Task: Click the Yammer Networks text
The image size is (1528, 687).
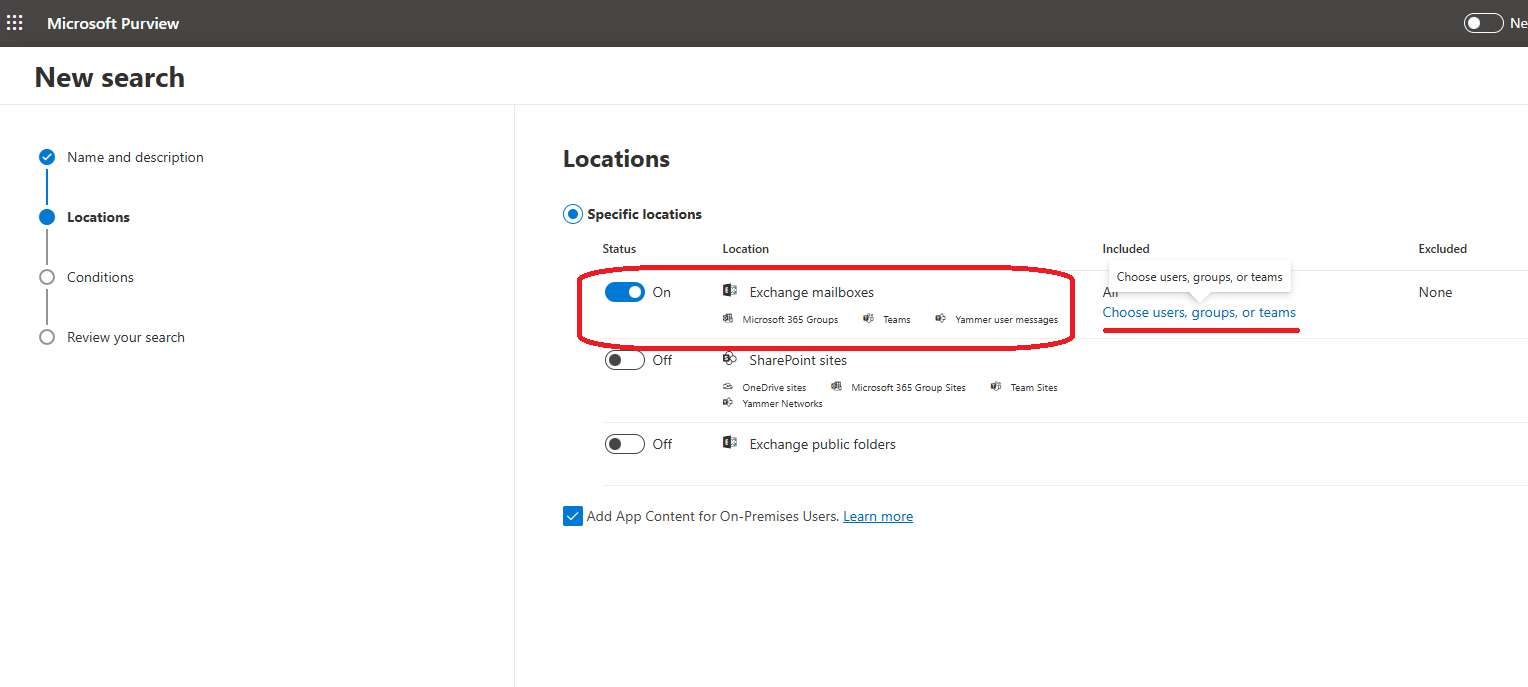Action: click(x=782, y=404)
